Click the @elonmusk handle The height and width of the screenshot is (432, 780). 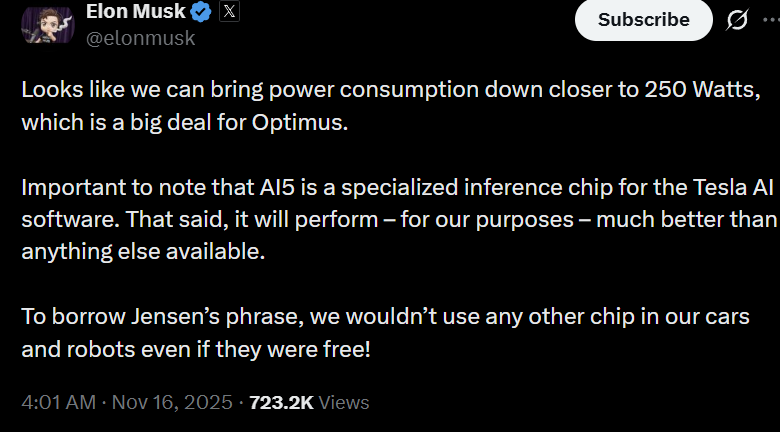click(x=141, y=39)
